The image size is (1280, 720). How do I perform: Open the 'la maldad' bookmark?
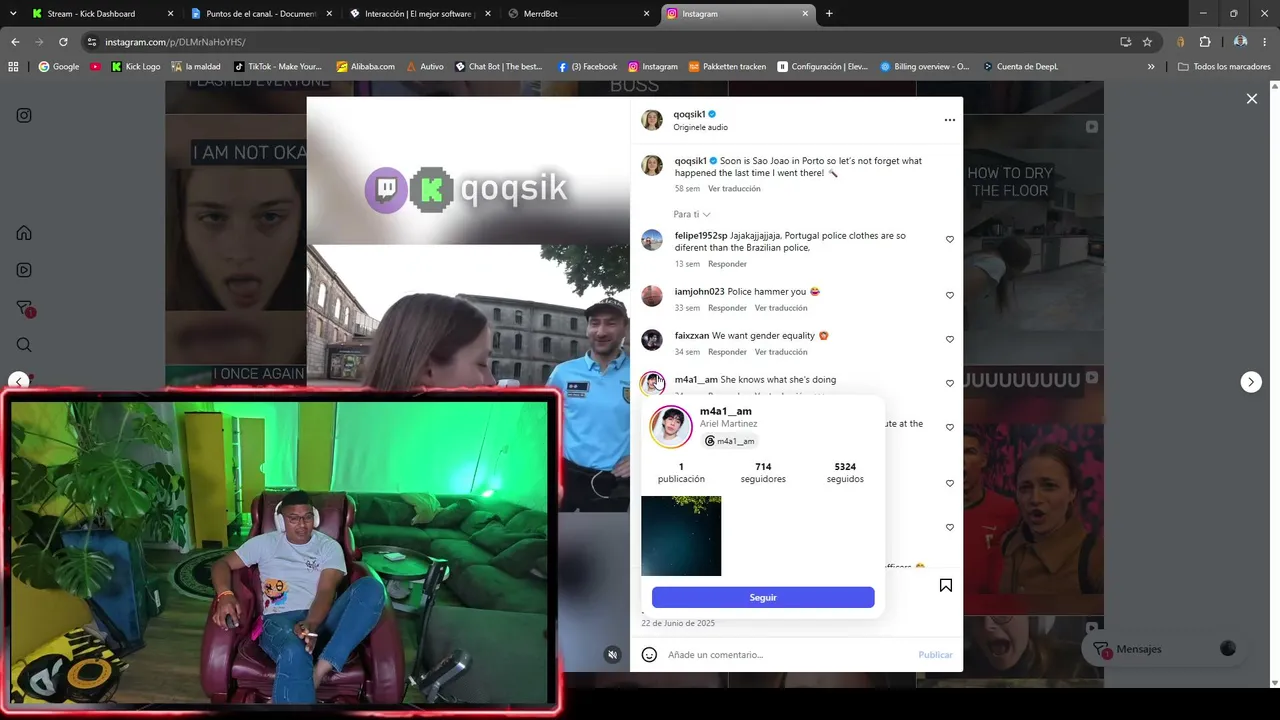[196, 67]
